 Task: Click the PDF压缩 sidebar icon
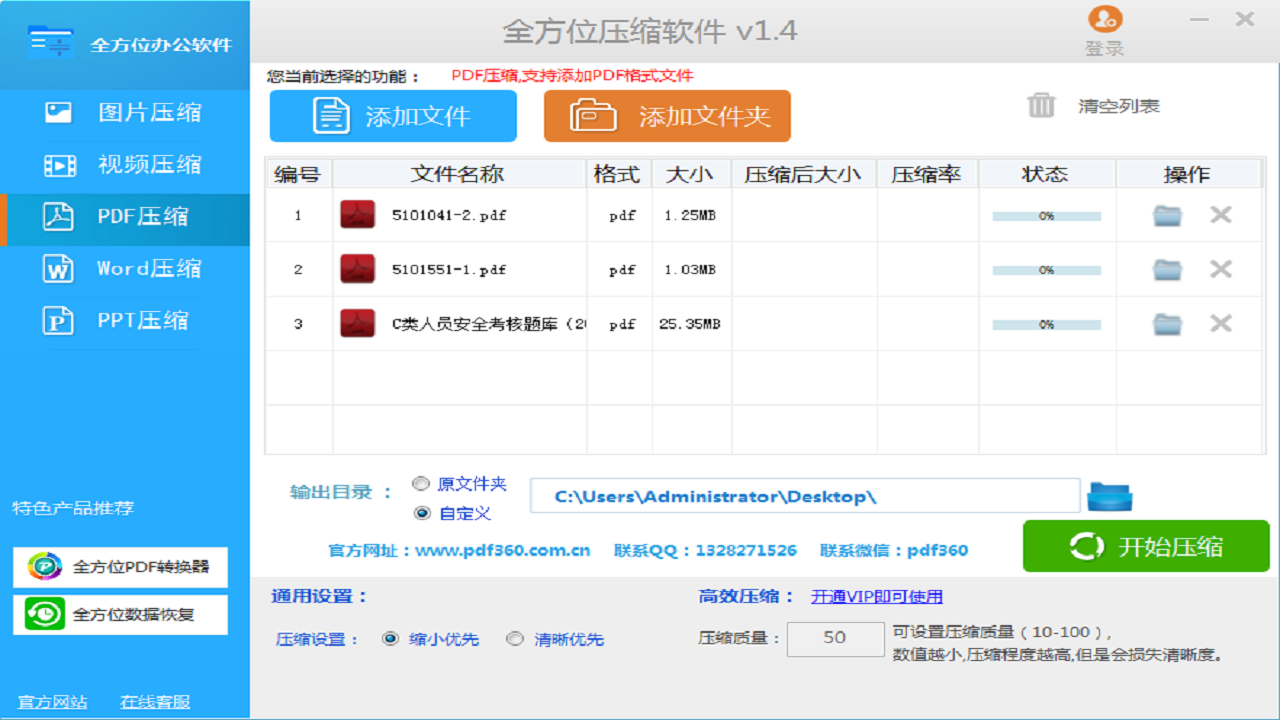point(58,216)
